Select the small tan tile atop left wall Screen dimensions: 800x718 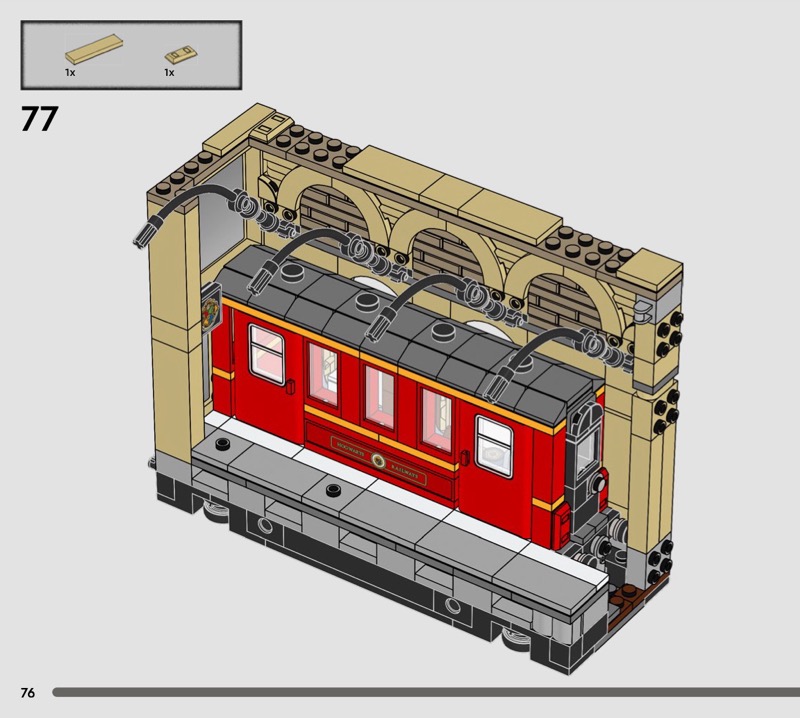coord(268,121)
